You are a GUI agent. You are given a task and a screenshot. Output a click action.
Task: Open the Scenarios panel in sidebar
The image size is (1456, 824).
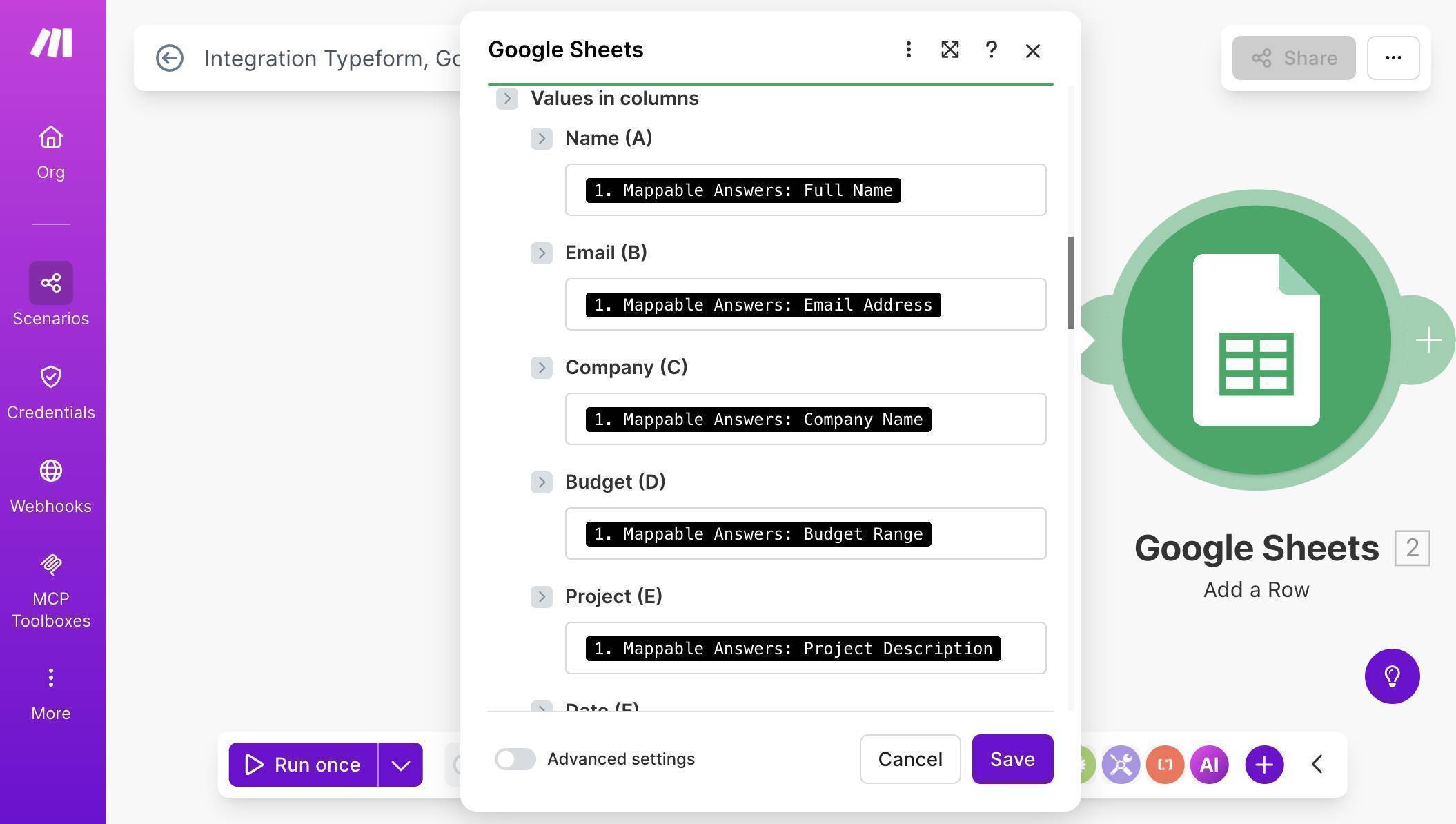50,283
